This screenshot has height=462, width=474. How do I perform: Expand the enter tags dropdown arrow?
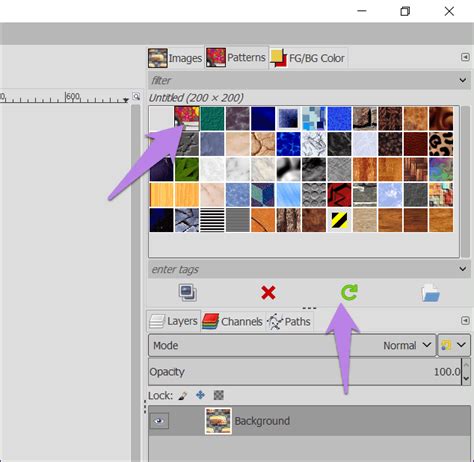463,269
